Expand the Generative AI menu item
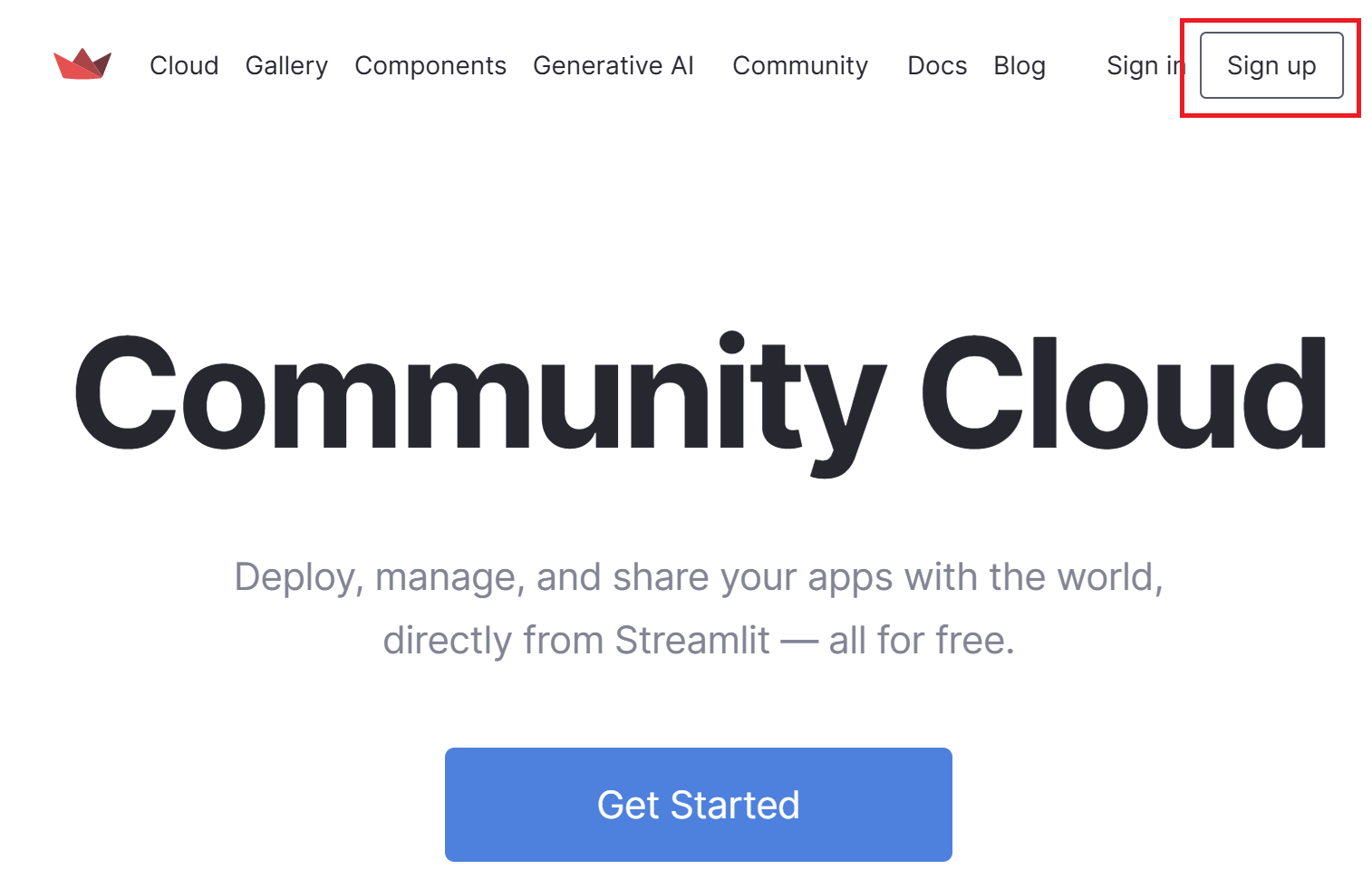1372x889 pixels. [x=614, y=65]
